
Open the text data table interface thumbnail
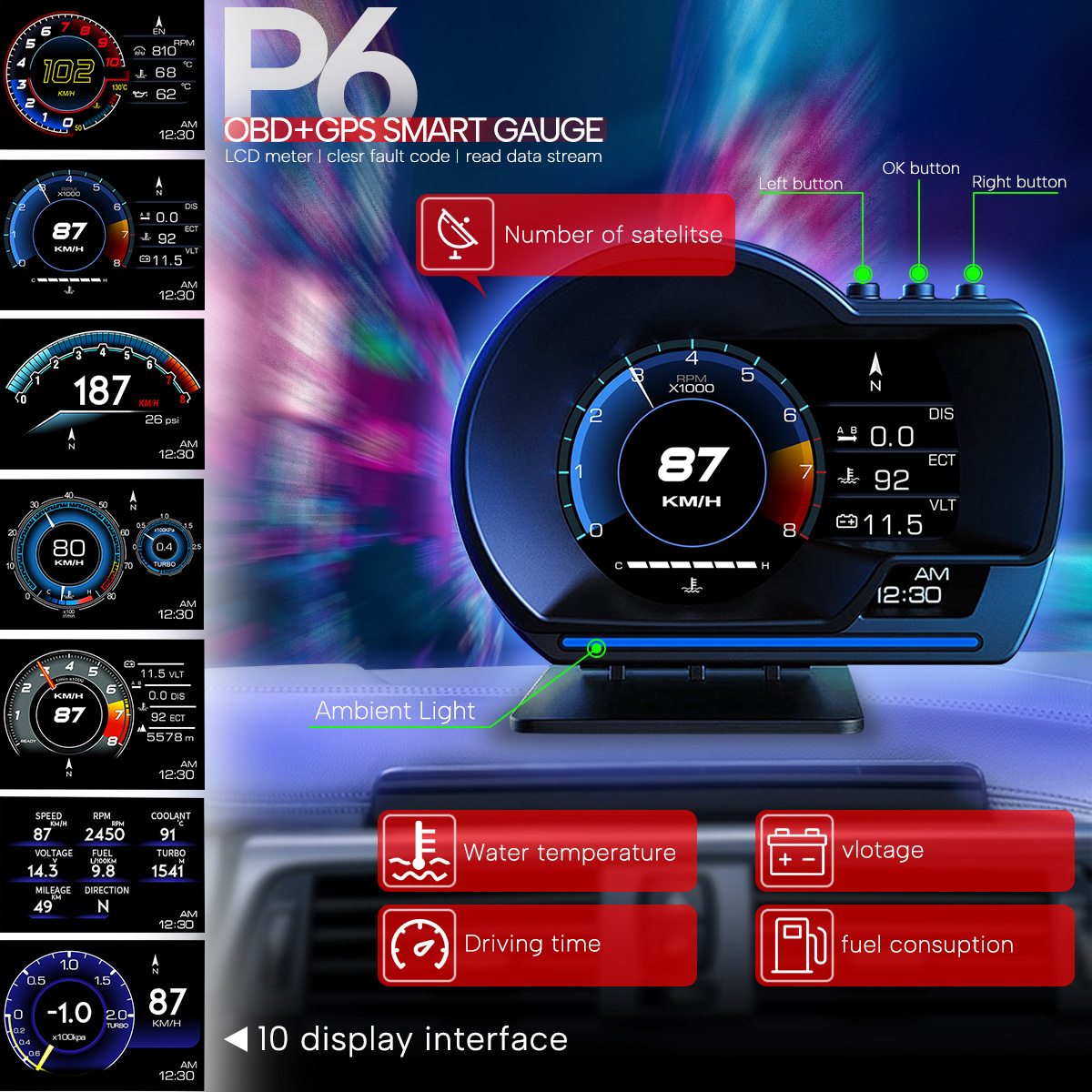tap(102, 864)
